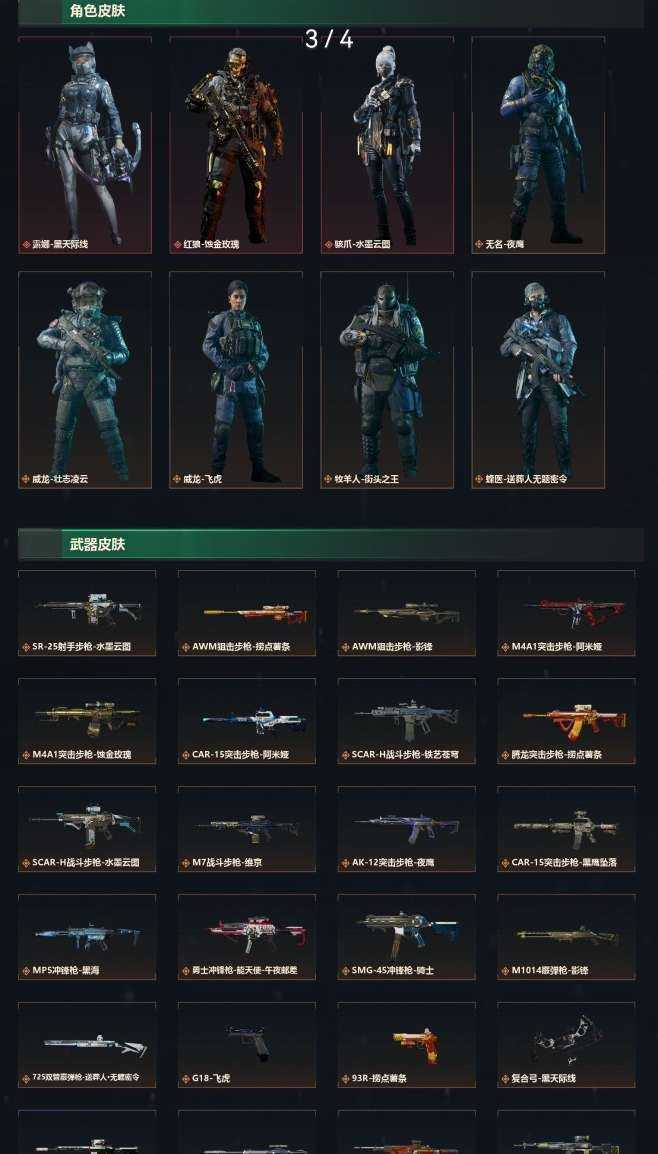Click the SR-25射手步枪-水墨云图 weapon skin
The height and width of the screenshot is (1154, 658).
point(87,613)
